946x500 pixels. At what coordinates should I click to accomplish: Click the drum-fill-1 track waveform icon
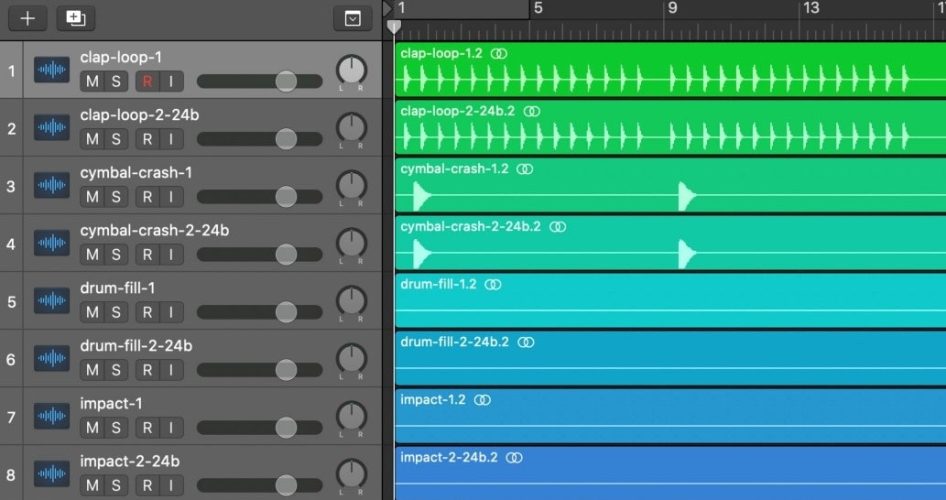(52, 301)
